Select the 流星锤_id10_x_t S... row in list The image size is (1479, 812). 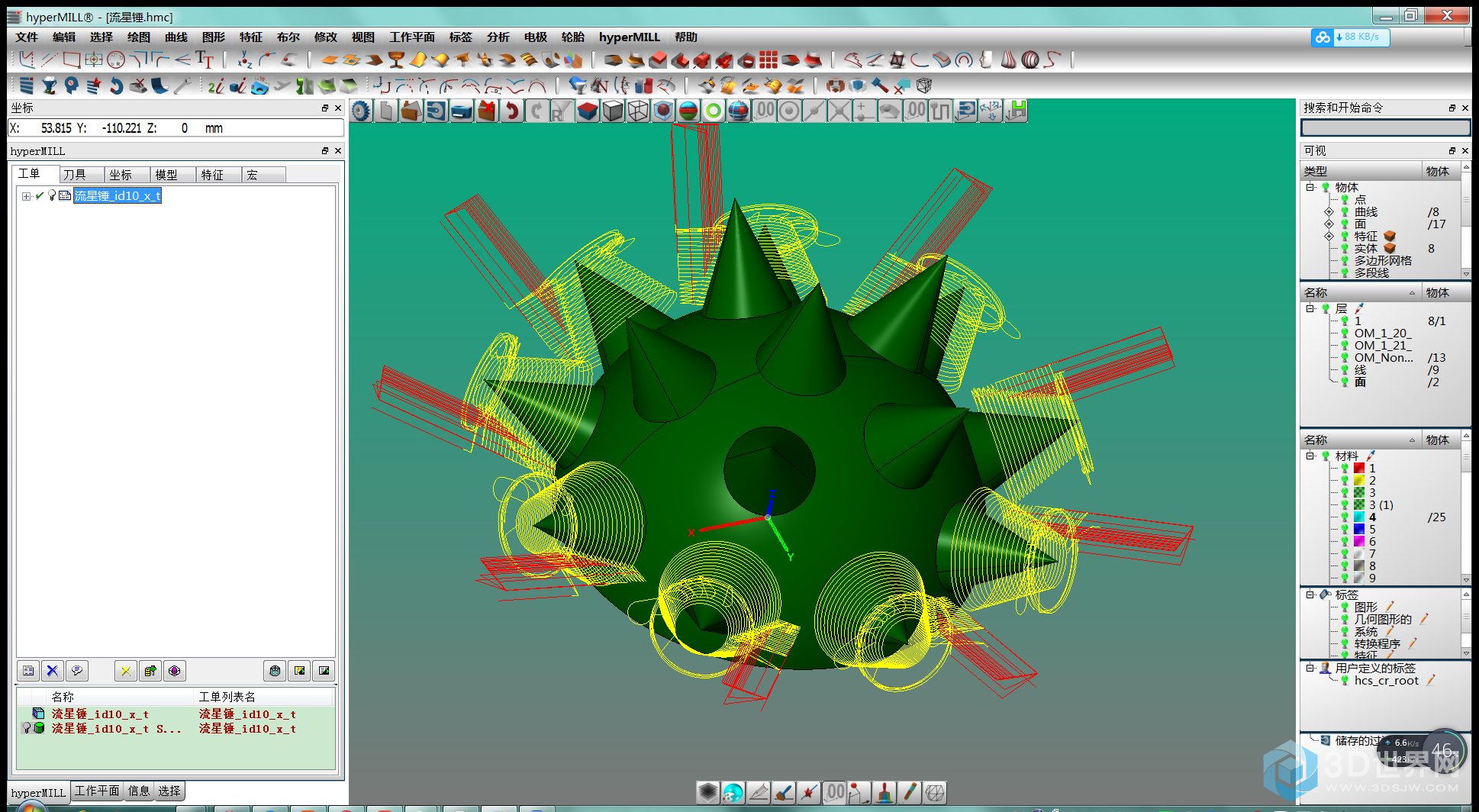176,730
